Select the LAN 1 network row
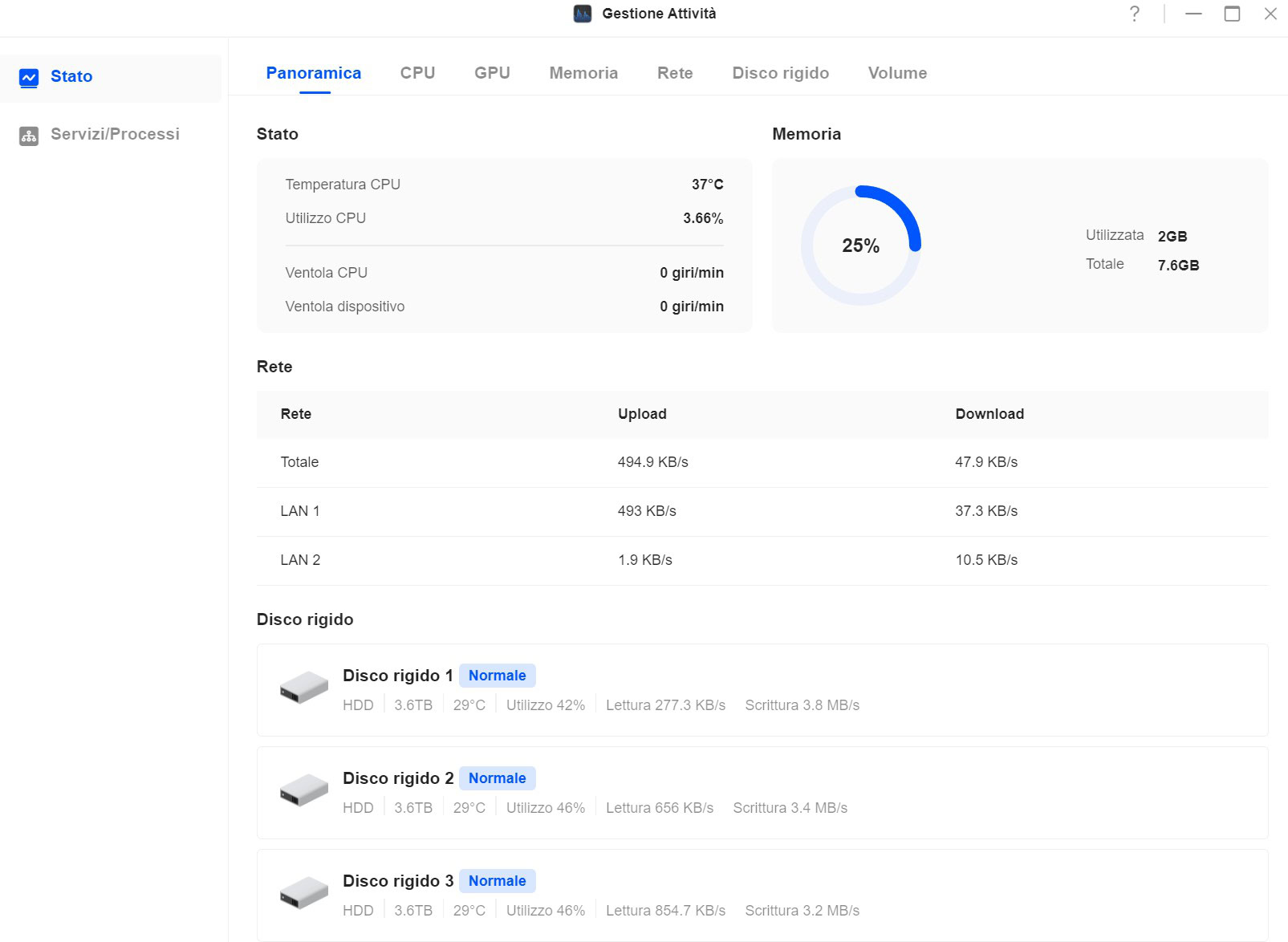Screen dimensions: 1288x942 762,511
